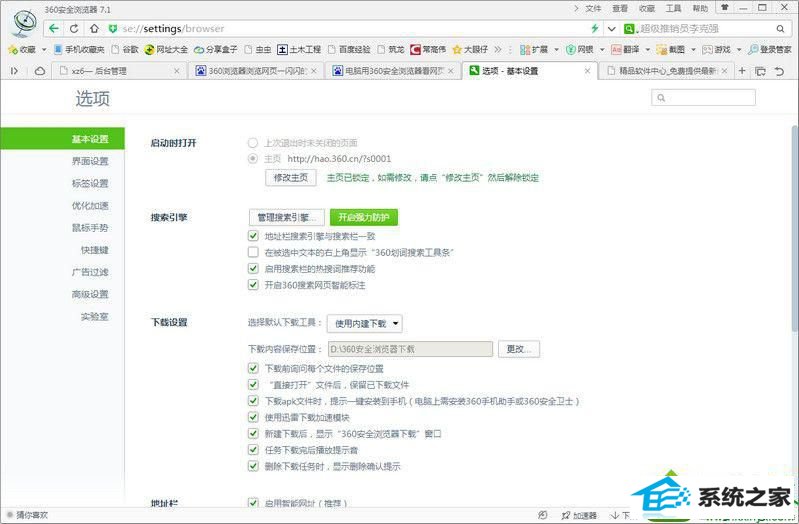This screenshot has height=524, width=799.
Task: Click the 更改 download path button
Action: 519,349
